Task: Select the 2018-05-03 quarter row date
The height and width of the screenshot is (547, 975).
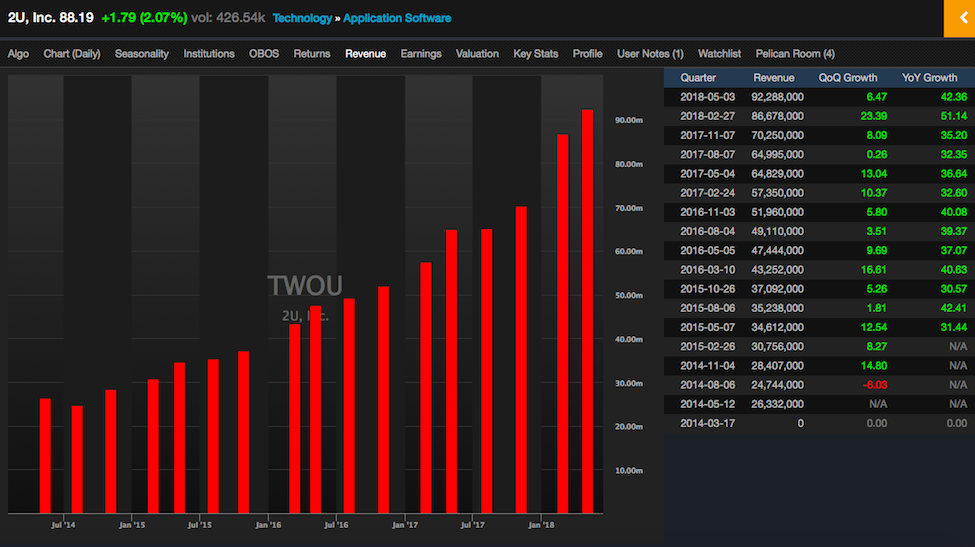Action: (707, 97)
